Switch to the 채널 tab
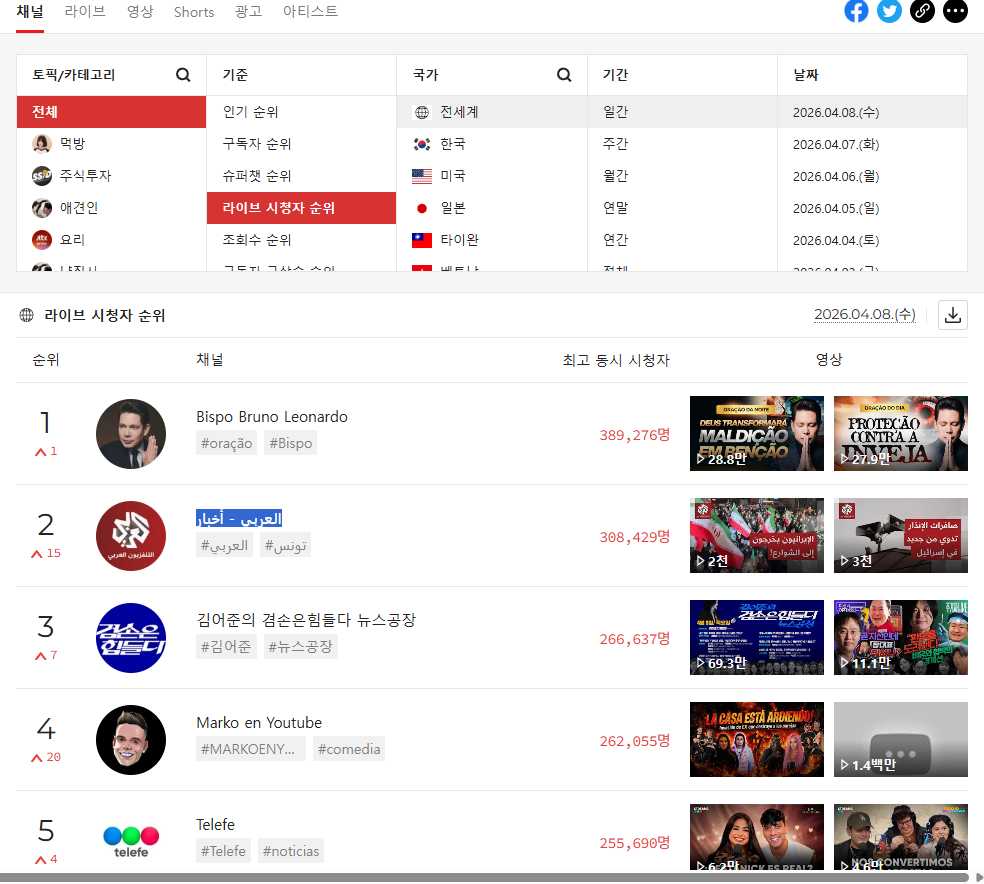Image resolution: width=984 pixels, height=884 pixels. point(30,12)
